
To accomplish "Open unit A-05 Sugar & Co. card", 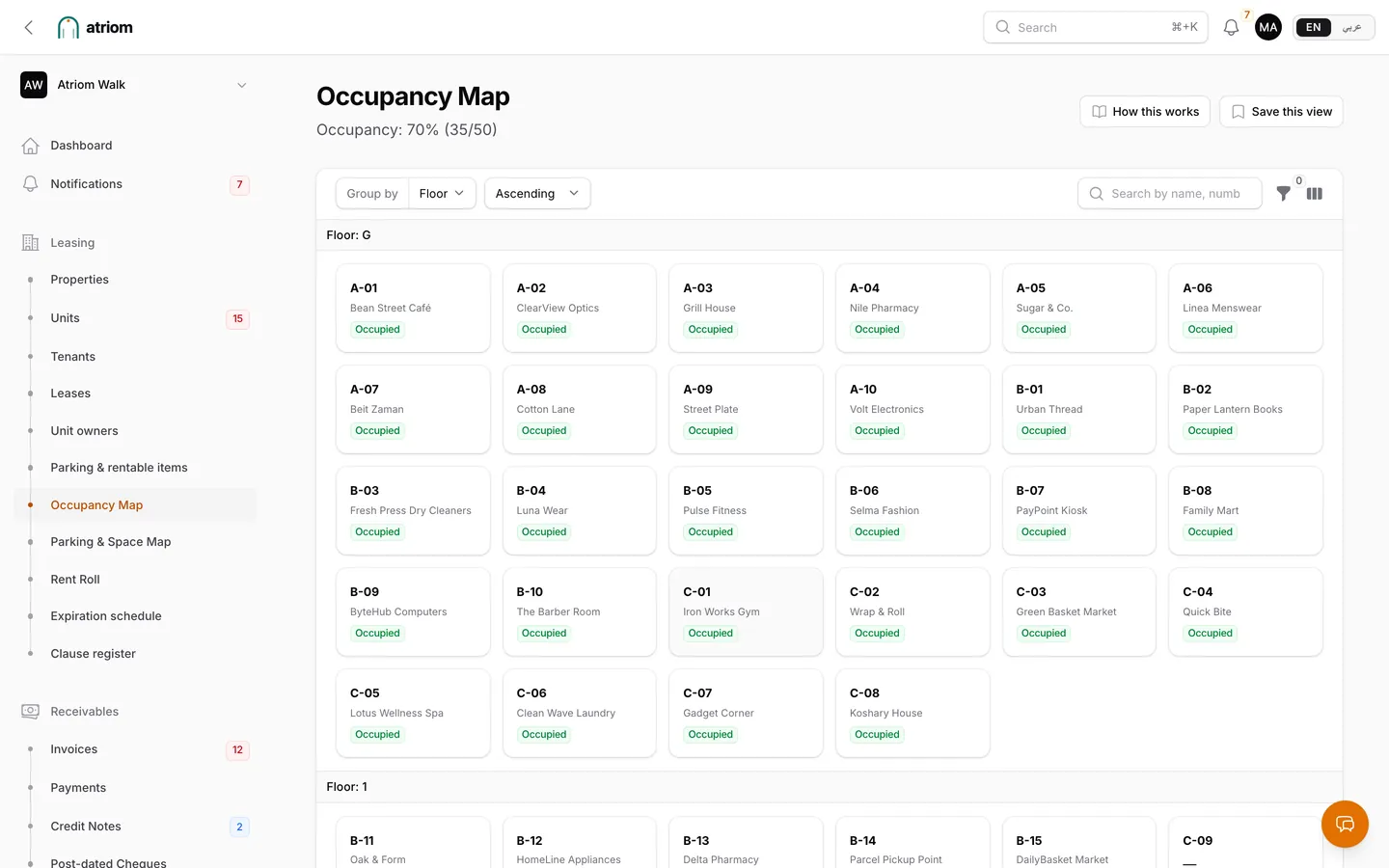I will point(1079,308).
